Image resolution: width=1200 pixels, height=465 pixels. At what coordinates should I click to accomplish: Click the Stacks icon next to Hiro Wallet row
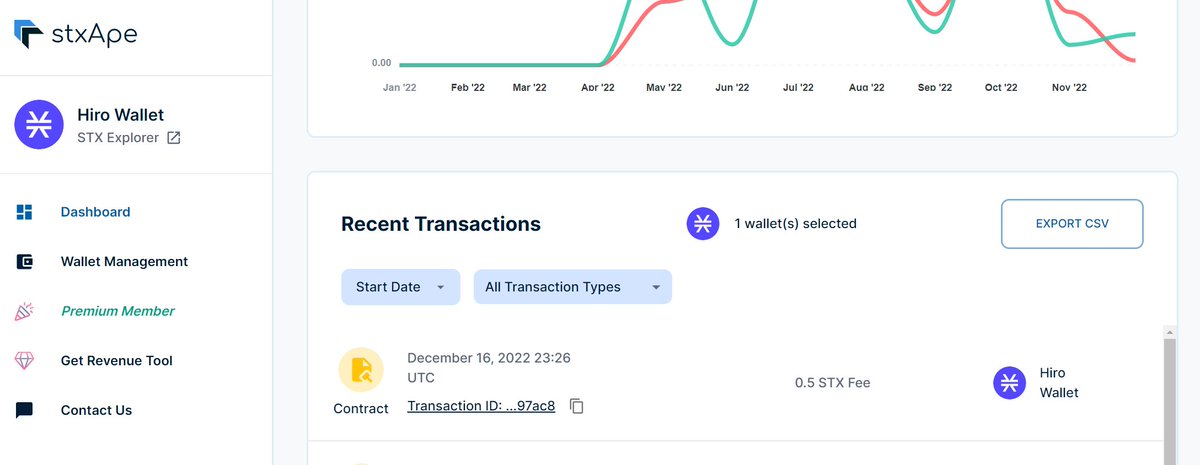coord(1009,383)
